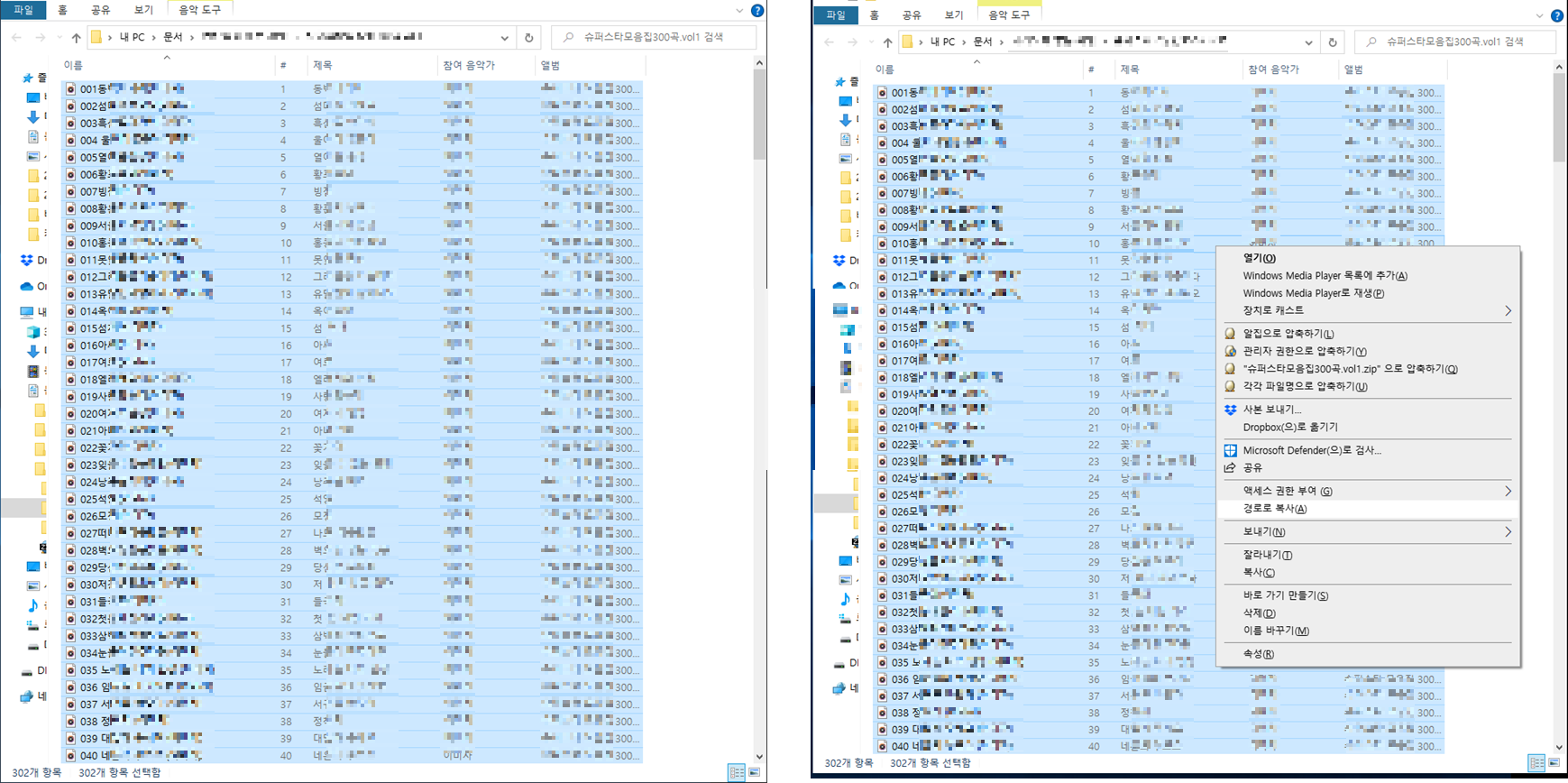Click the music note icon in left window sidebar
Viewport: 1568px width, 783px height.
33,605
